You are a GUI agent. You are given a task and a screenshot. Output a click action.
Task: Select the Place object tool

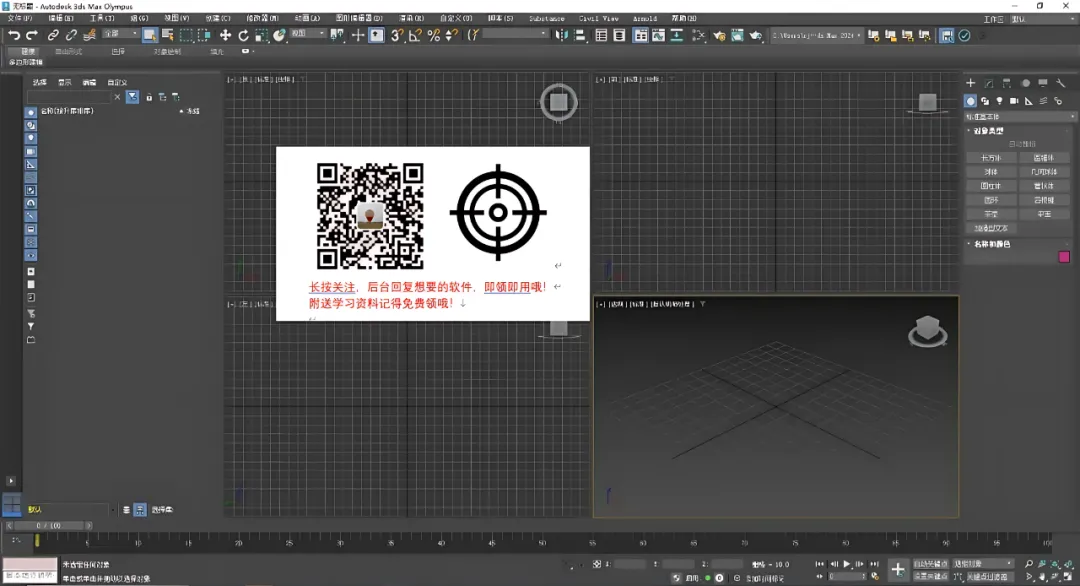[279, 35]
